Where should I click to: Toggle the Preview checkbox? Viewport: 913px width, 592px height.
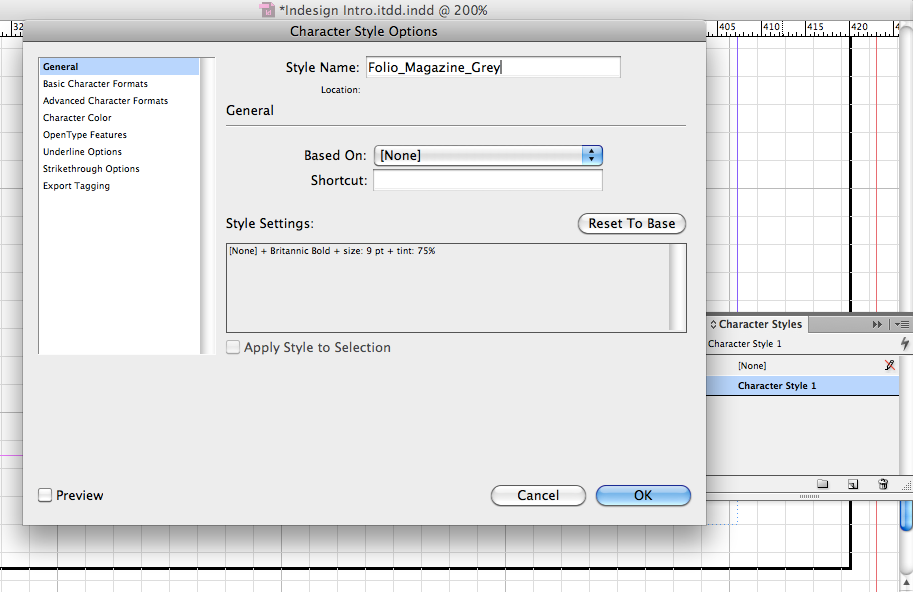pyautogui.click(x=45, y=495)
